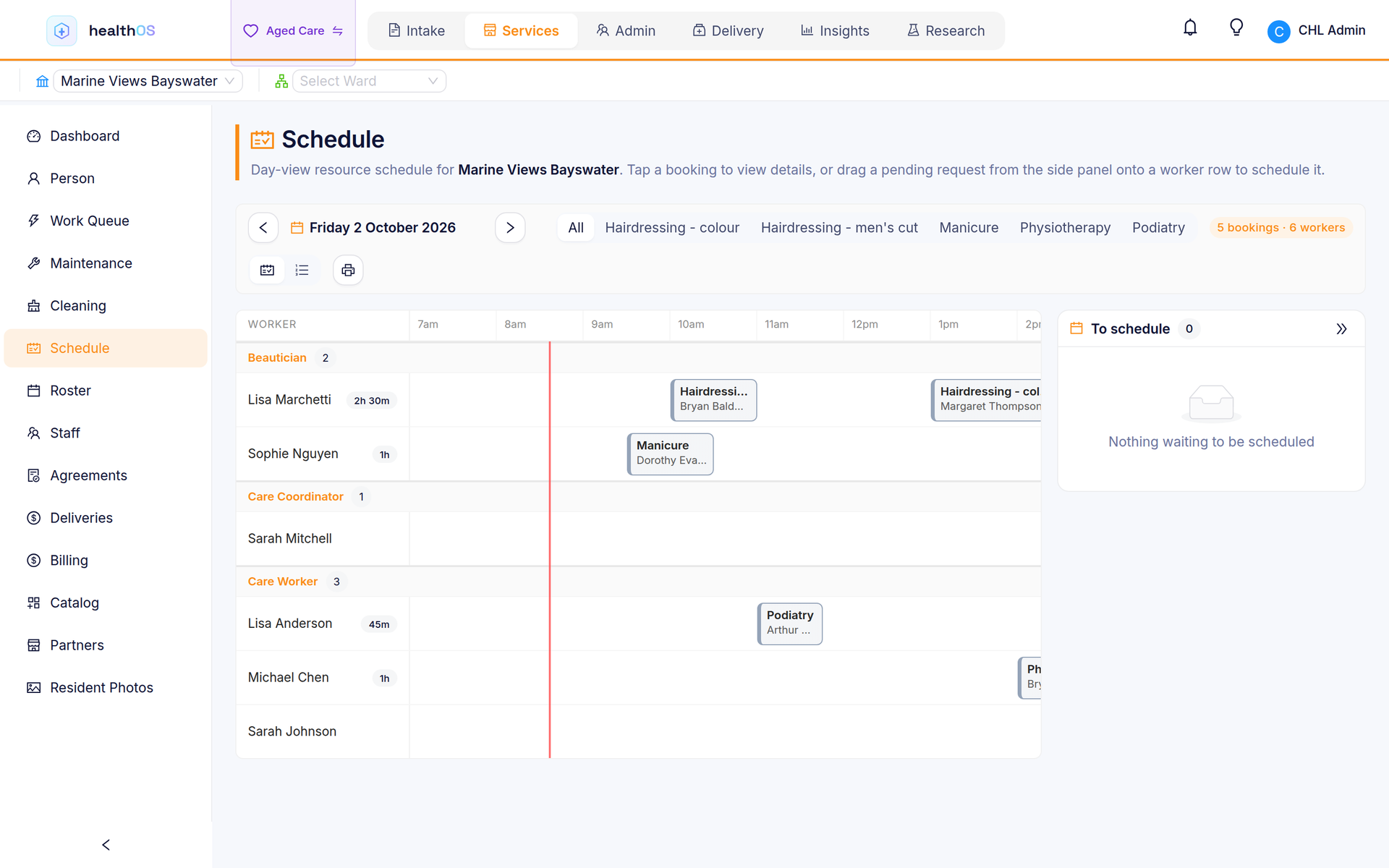Go to previous day arrow
This screenshot has height=868, width=1389.
tap(263, 228)
